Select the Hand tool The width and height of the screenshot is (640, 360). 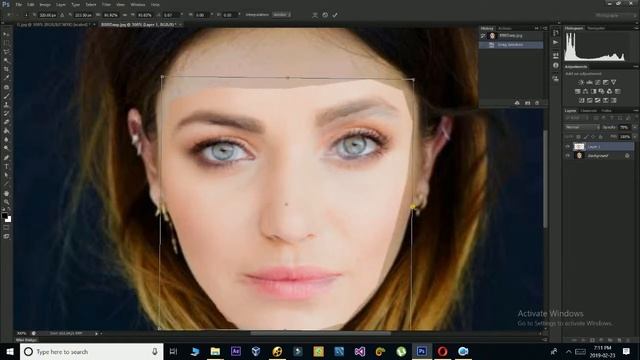point(6,193)
